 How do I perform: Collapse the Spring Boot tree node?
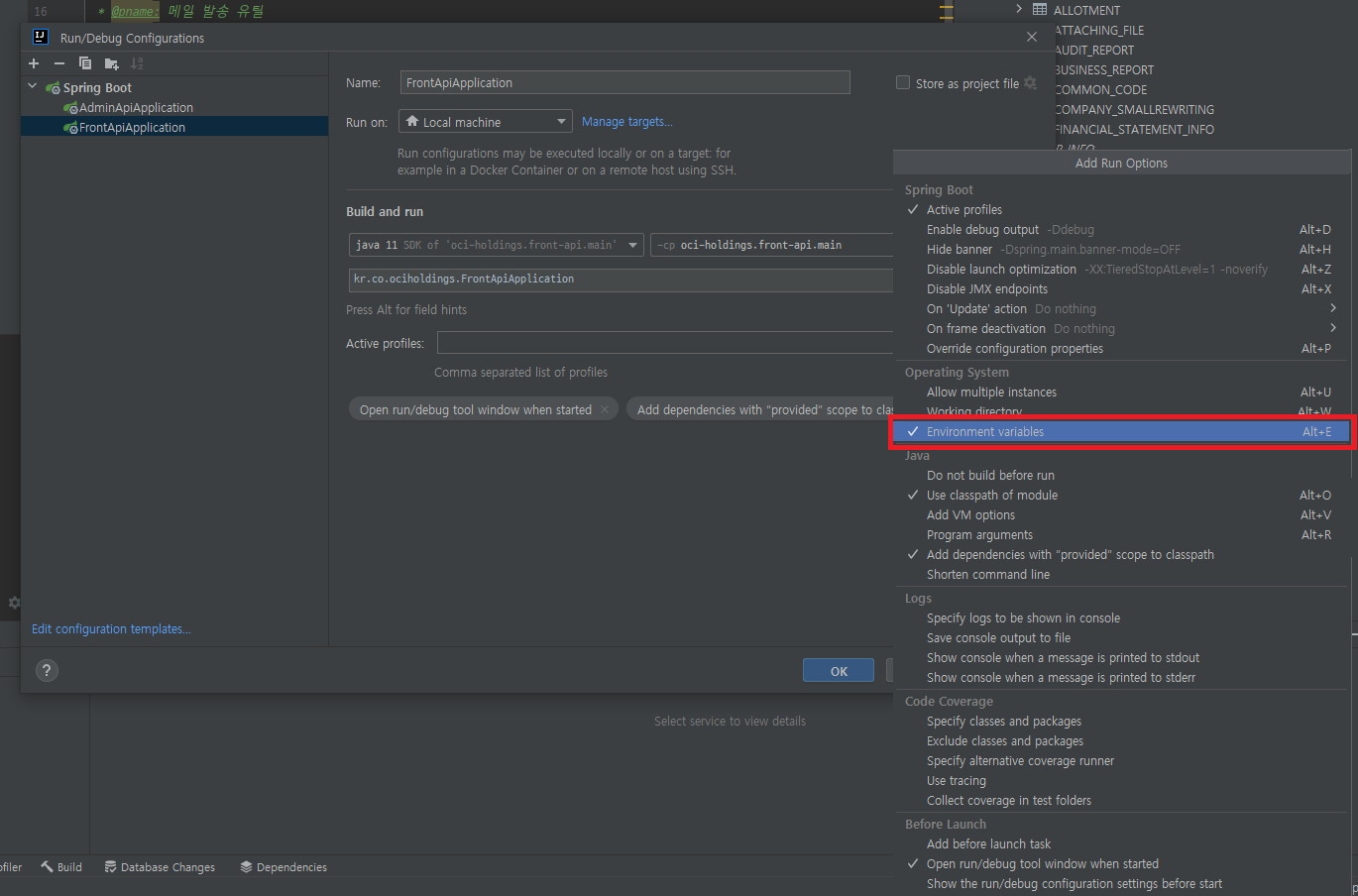coord(33,87)
